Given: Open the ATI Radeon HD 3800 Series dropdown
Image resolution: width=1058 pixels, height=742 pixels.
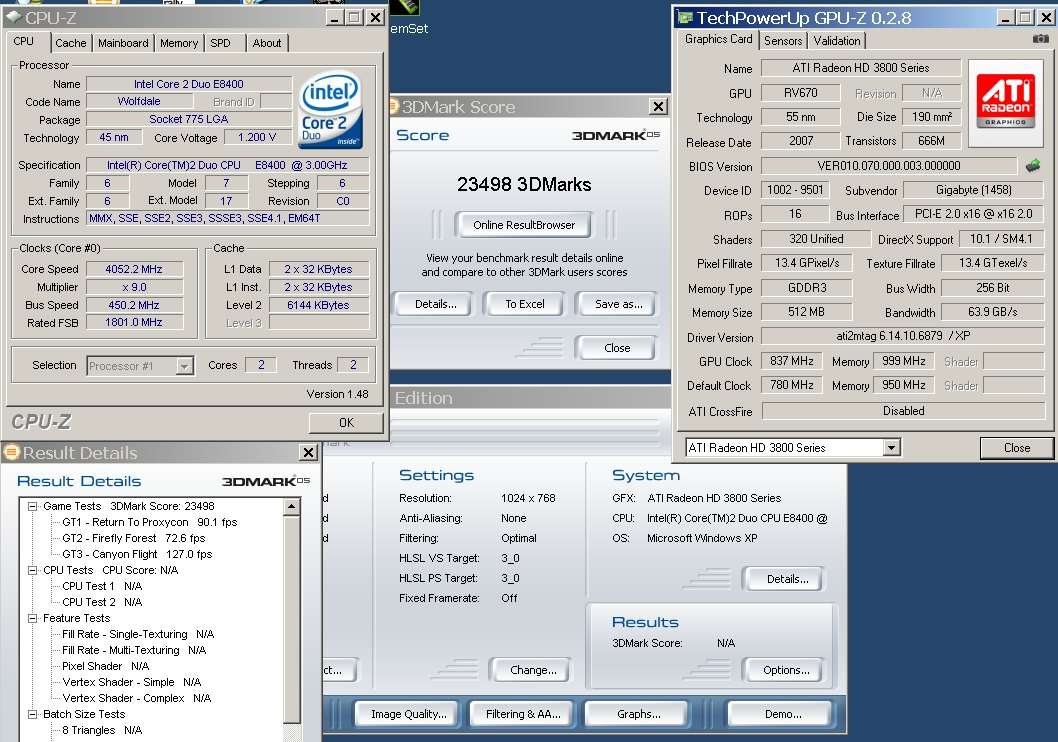Looking at the screenshot, I should coord(891,447).
